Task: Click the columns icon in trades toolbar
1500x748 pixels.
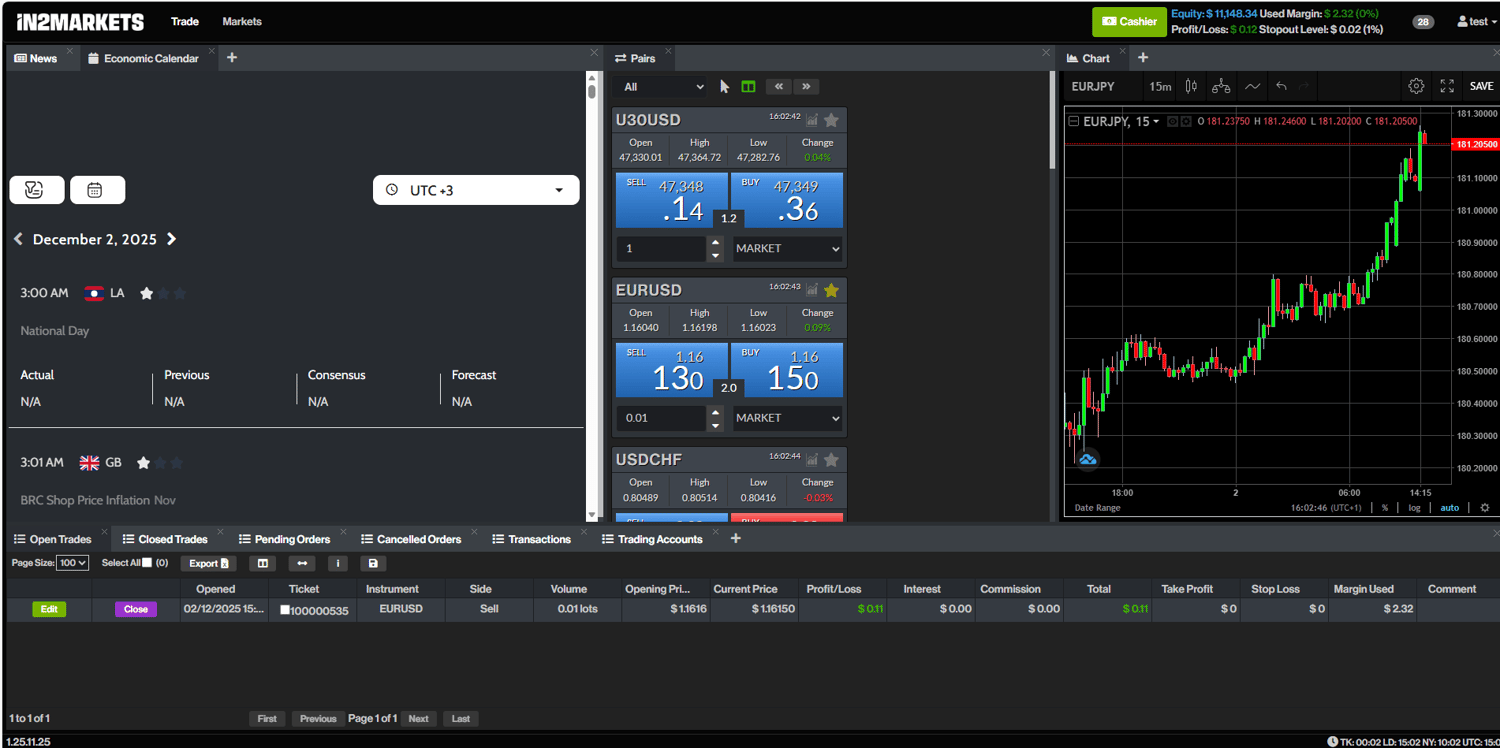Action: click(262, 563)
